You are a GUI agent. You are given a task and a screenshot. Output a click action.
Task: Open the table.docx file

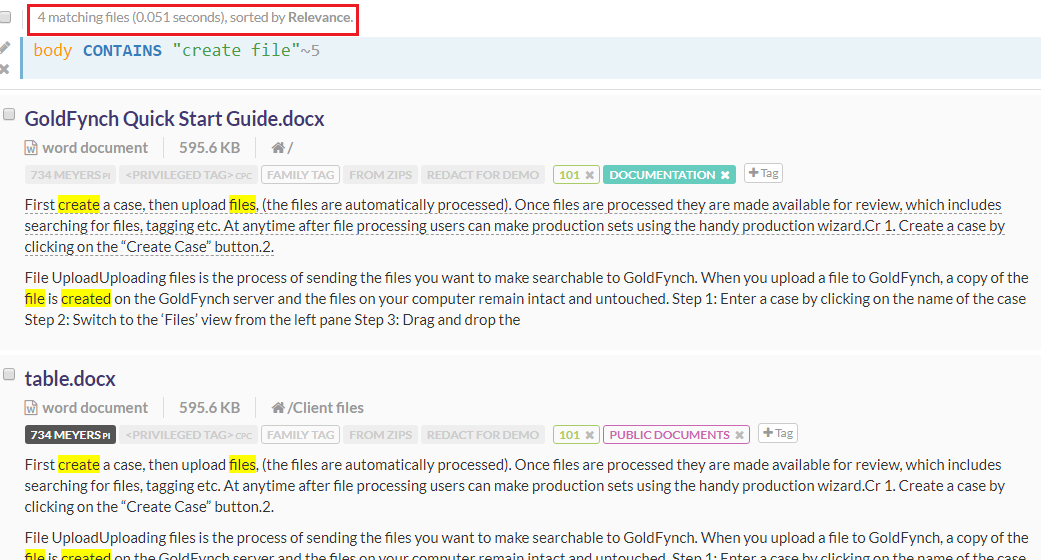pos(70,379)
